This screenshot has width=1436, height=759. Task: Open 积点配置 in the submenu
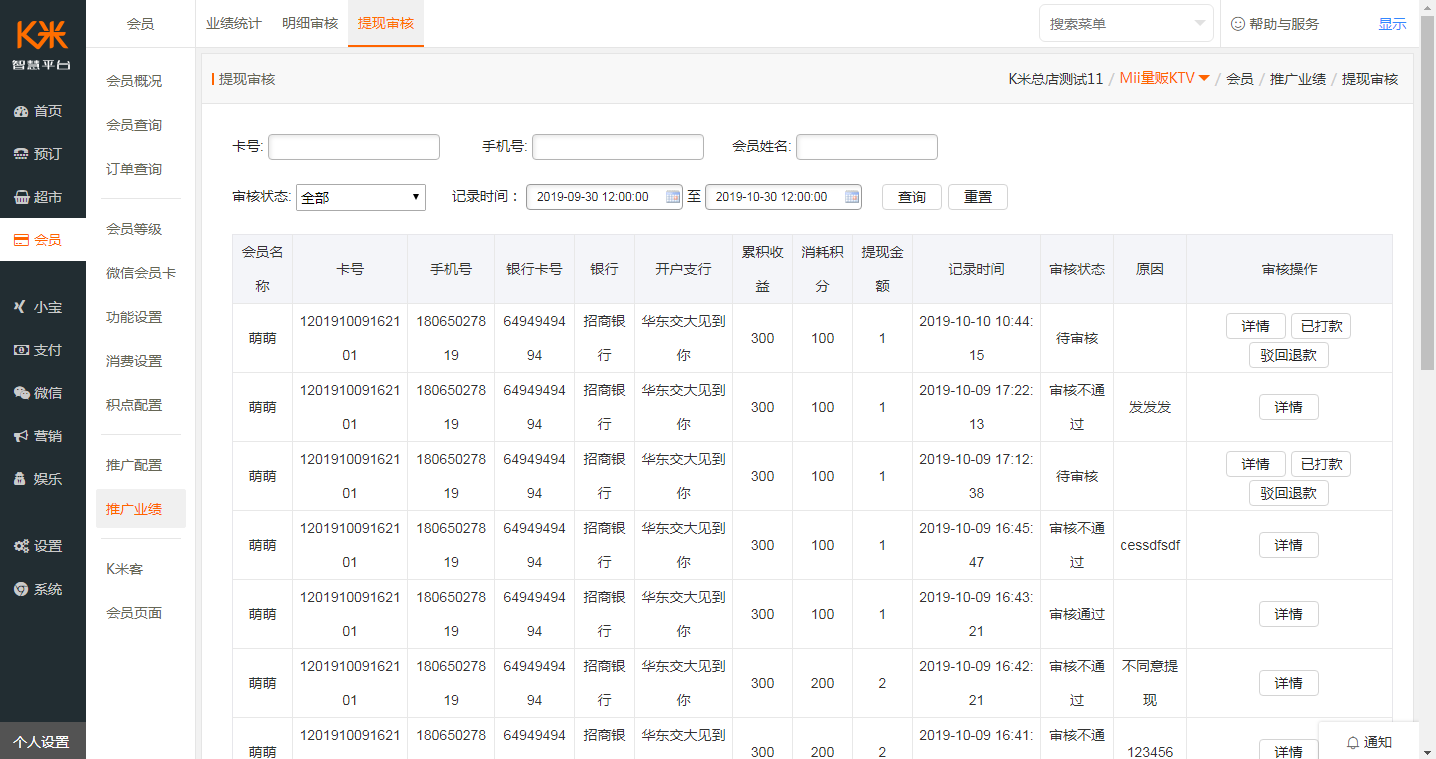click(134, 405)
